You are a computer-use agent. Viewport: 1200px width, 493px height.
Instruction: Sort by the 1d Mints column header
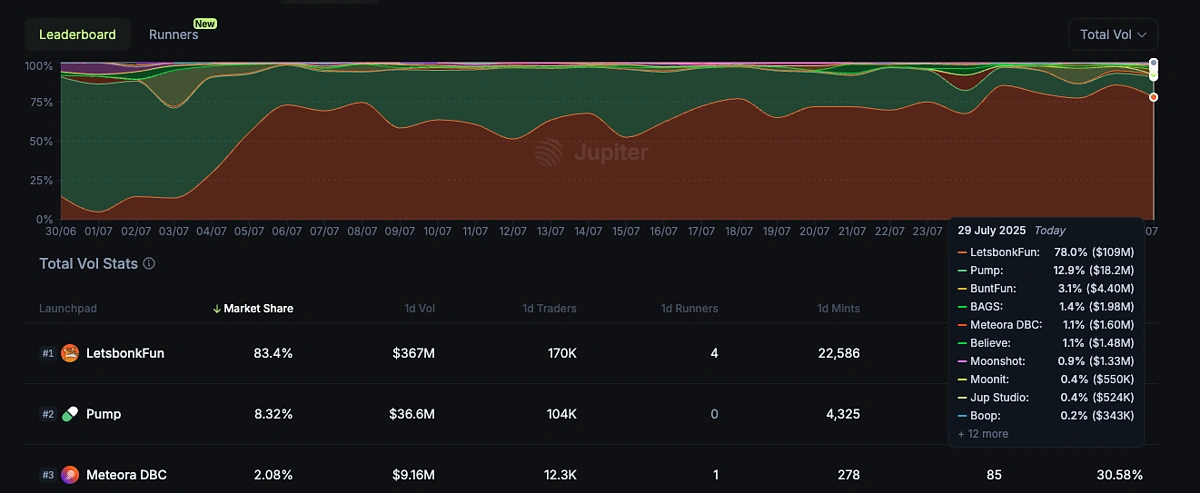pyautogui.click(x=838, y=309)
